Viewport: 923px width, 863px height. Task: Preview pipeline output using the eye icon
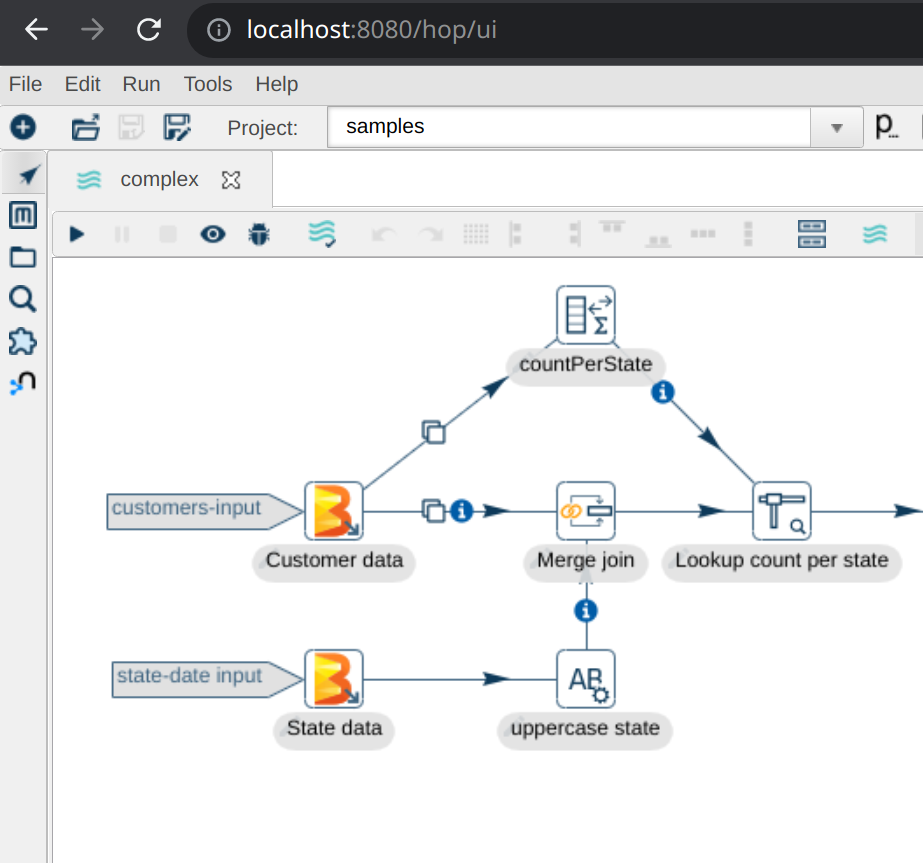point(213,234)
